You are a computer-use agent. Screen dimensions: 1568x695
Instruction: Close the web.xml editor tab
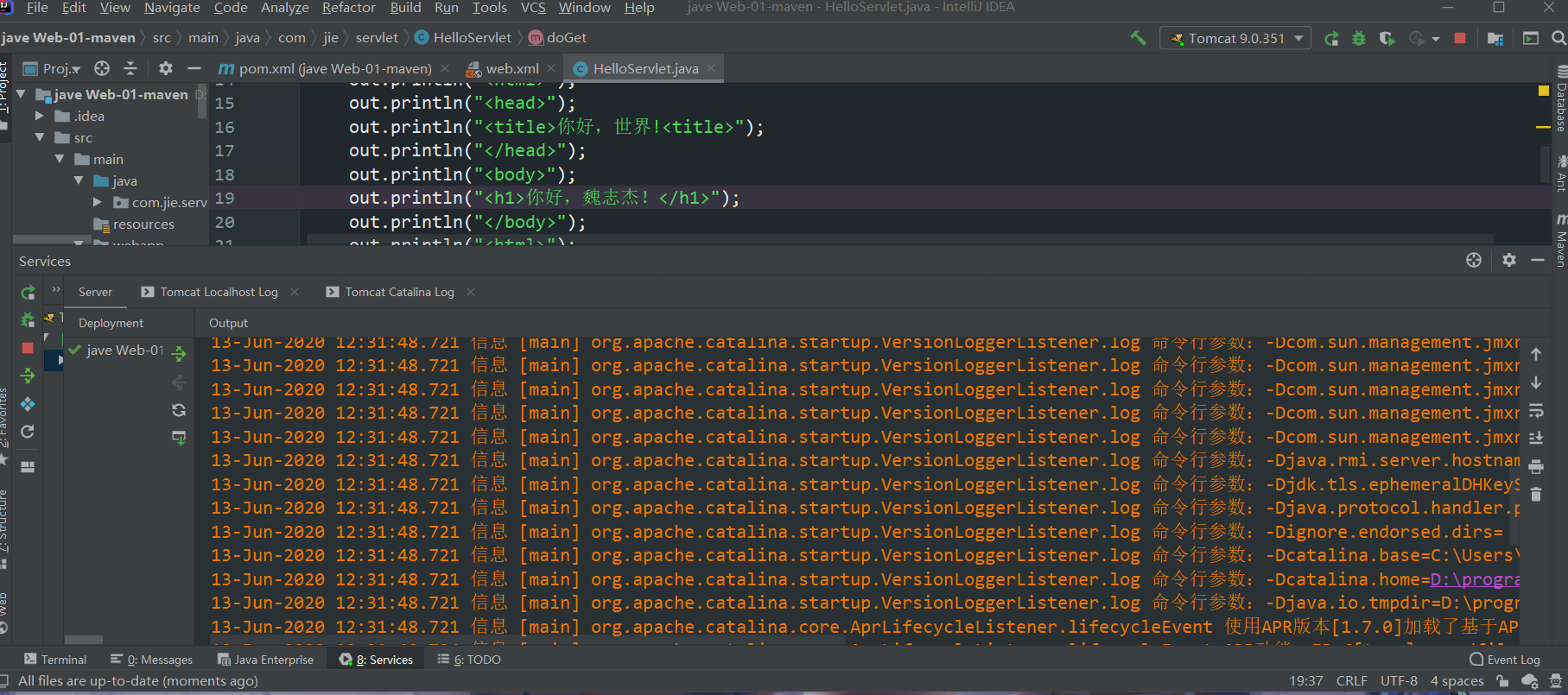point(551,68)
